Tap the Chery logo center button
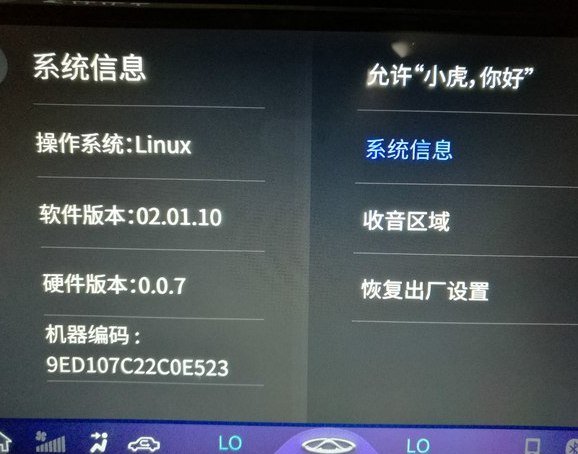The image size is (578, 454). [x=328, y=445]
